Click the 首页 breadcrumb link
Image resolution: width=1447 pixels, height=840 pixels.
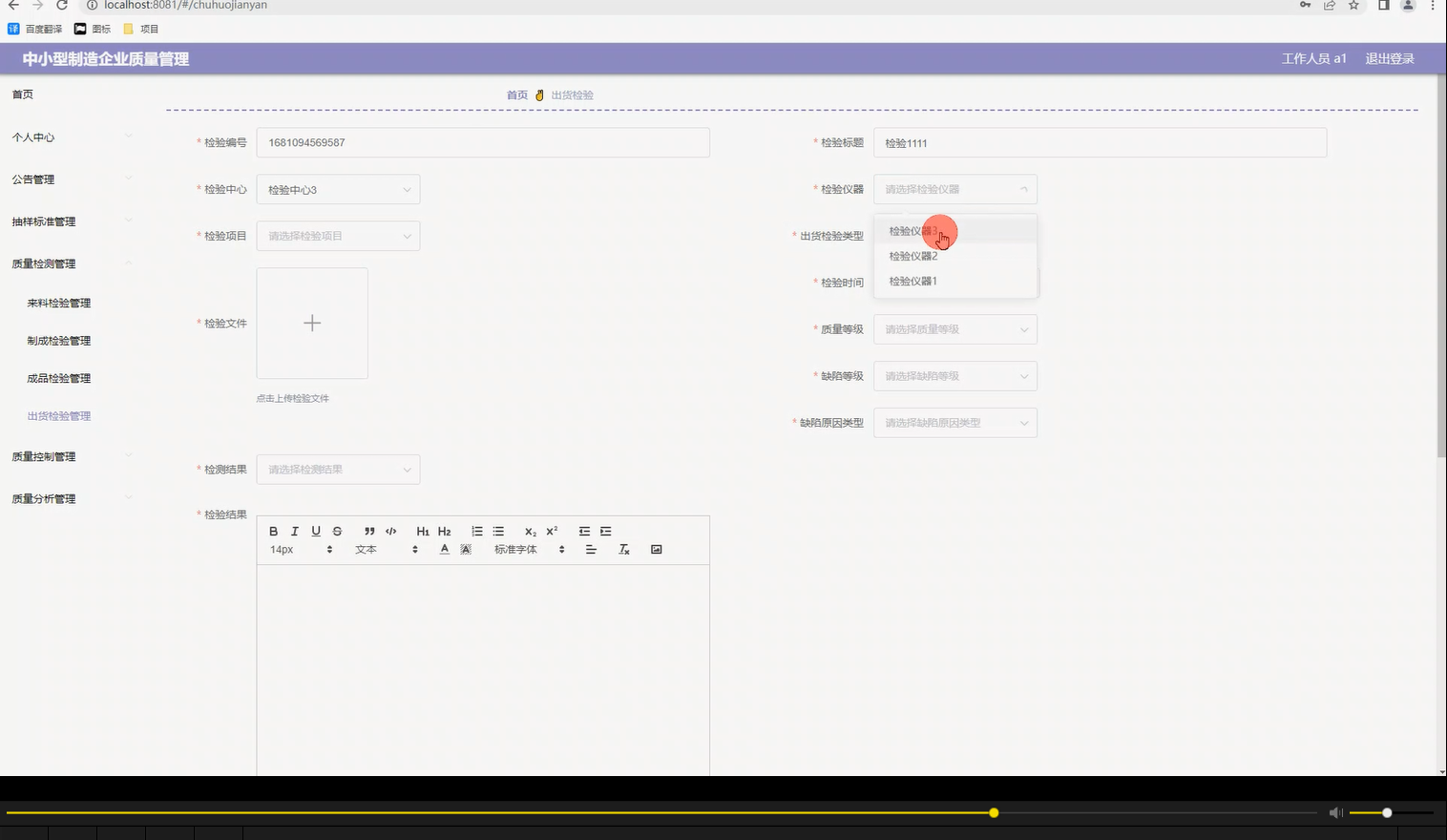(x=517, y=94)
